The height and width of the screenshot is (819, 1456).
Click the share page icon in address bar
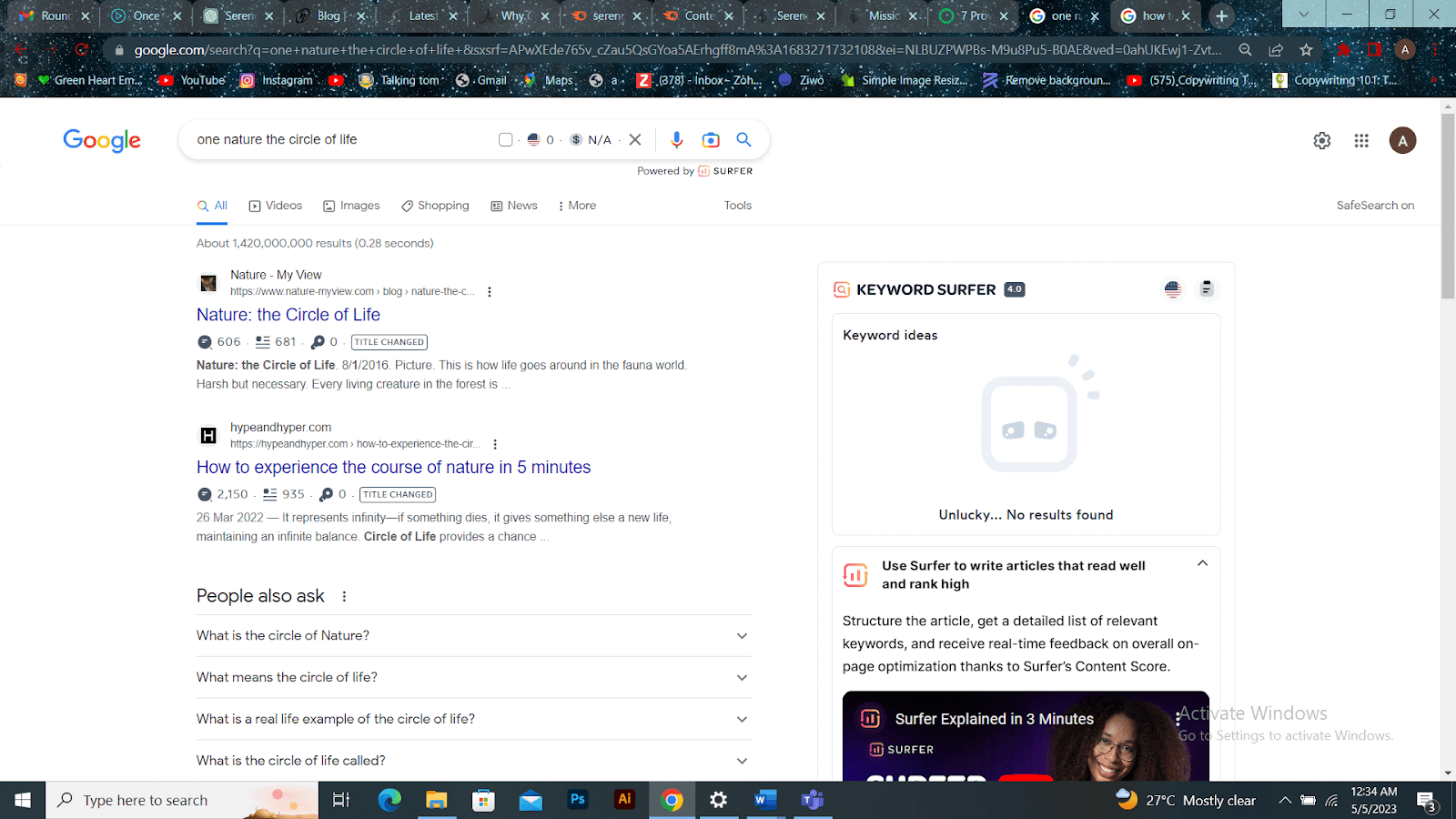1276,50
